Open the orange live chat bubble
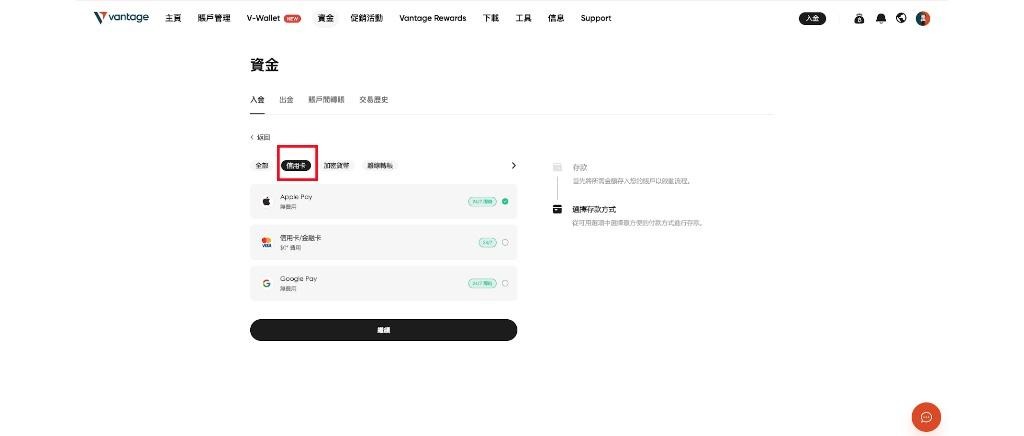Viewport: 1024px width, 436px height. pos(926,417)
